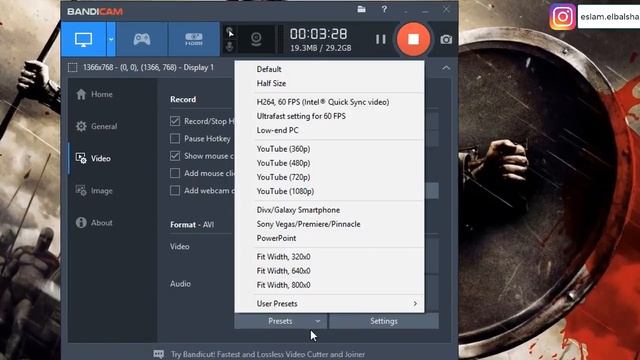The width and height of the screenshot is (640, 360).
Task: Click the Presets dropdown button
Action: 280,321
